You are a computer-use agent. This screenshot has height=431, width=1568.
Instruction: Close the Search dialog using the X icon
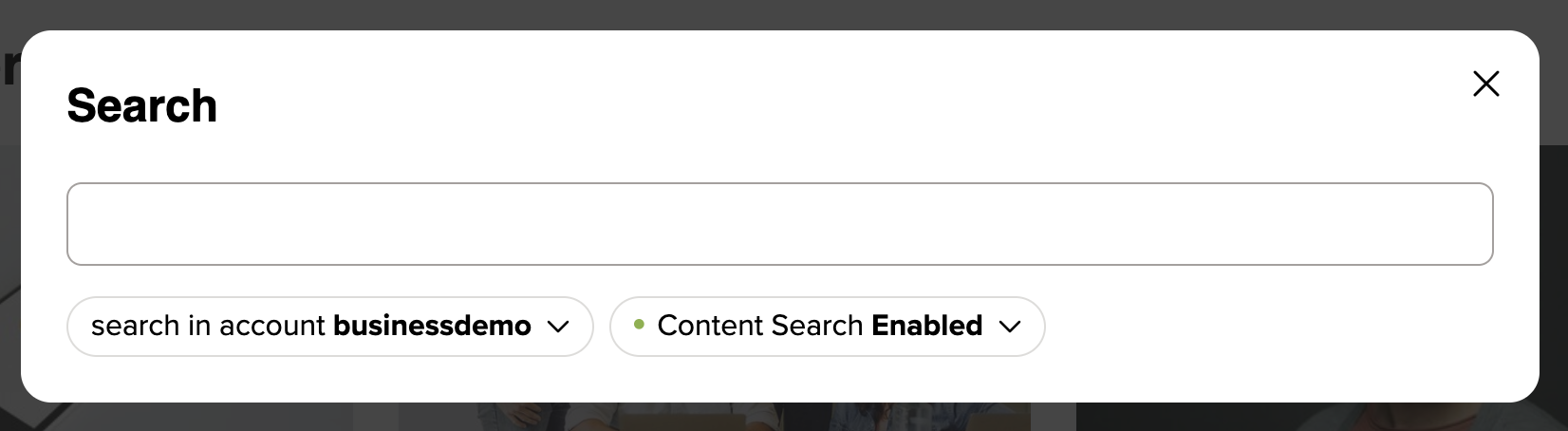click(x=1485, y=84)
